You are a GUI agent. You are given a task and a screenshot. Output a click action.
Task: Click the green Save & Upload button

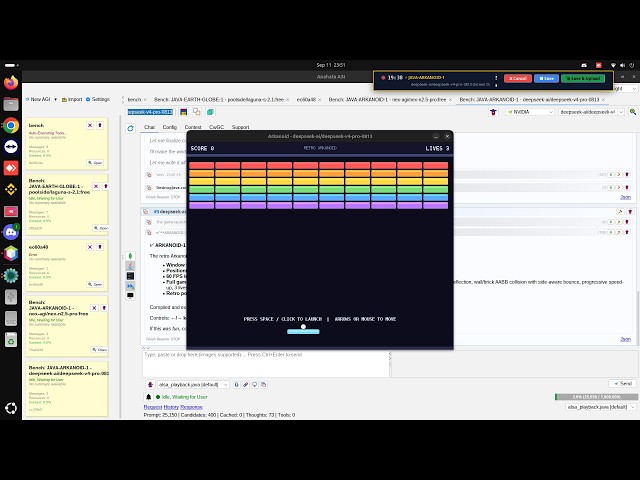click(x=583, y=78)
